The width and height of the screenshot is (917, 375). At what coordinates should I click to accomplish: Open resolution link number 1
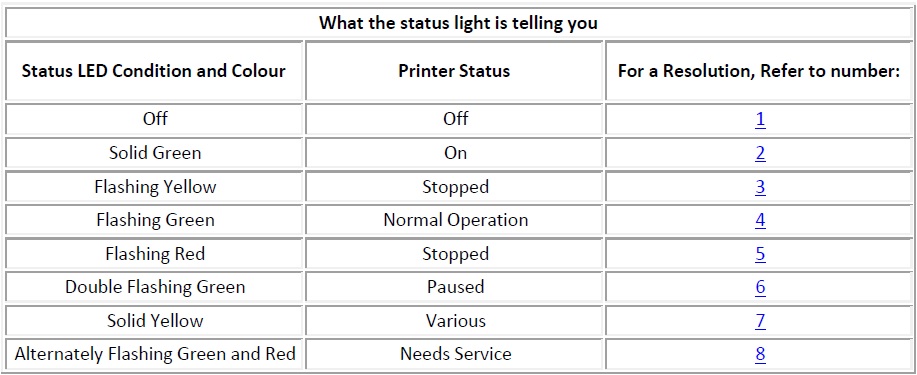point(760,119)
